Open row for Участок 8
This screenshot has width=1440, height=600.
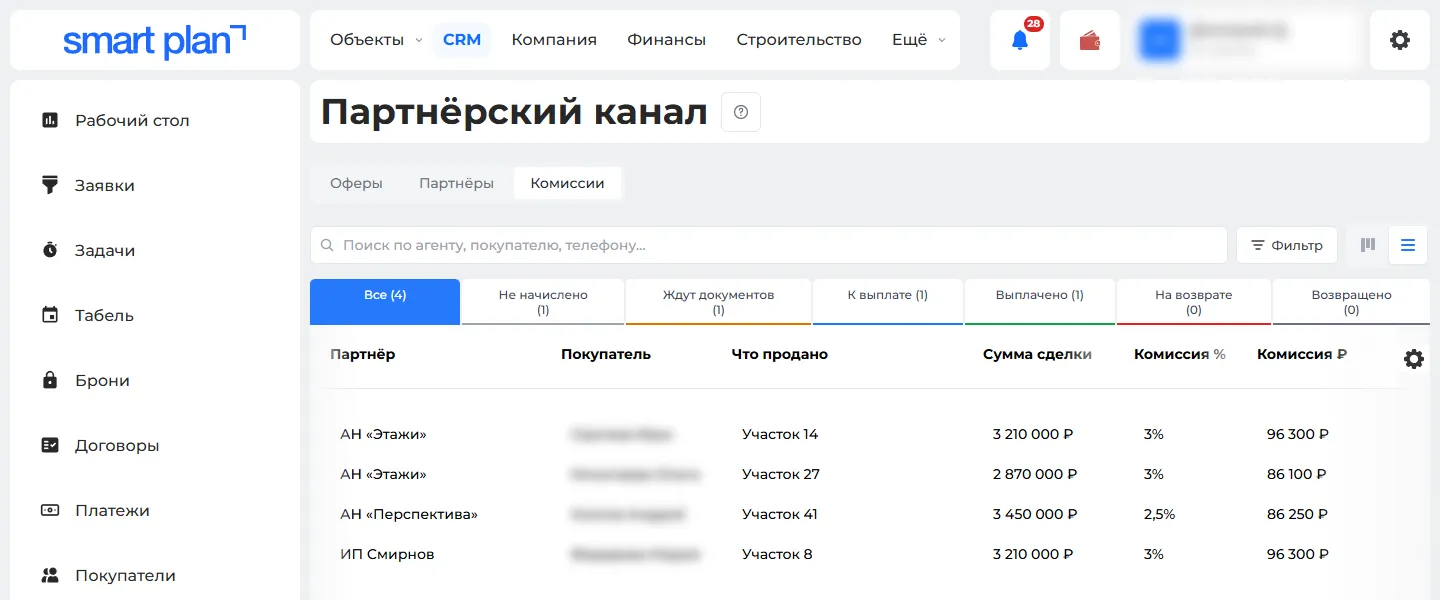pos(777,554)
